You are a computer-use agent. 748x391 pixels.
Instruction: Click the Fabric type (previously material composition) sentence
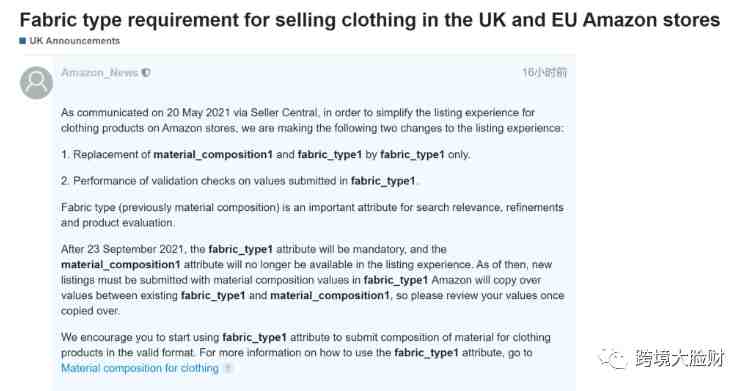coord(312,215)
